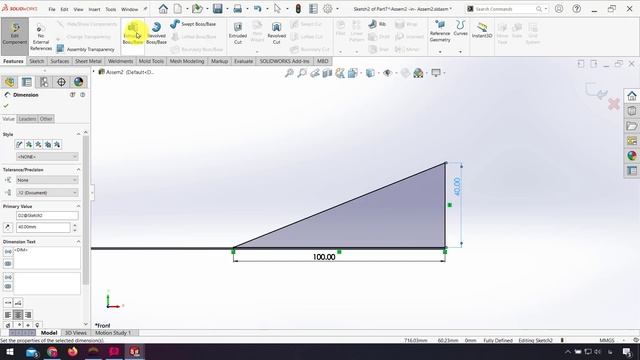
Task: Click the Home icon in top toolbar
Action: coord(163,9)
